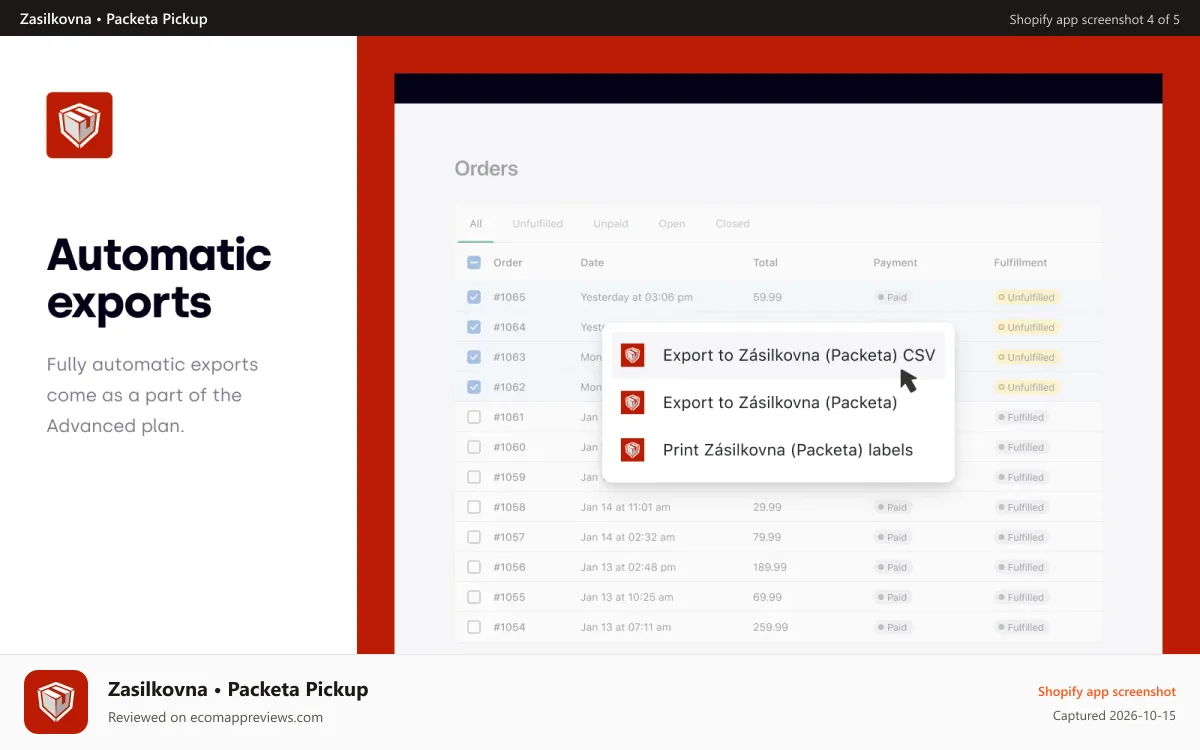
Task: Click 'Reviewed on ecomappreviews.com' text
Action: pos(216,717)
